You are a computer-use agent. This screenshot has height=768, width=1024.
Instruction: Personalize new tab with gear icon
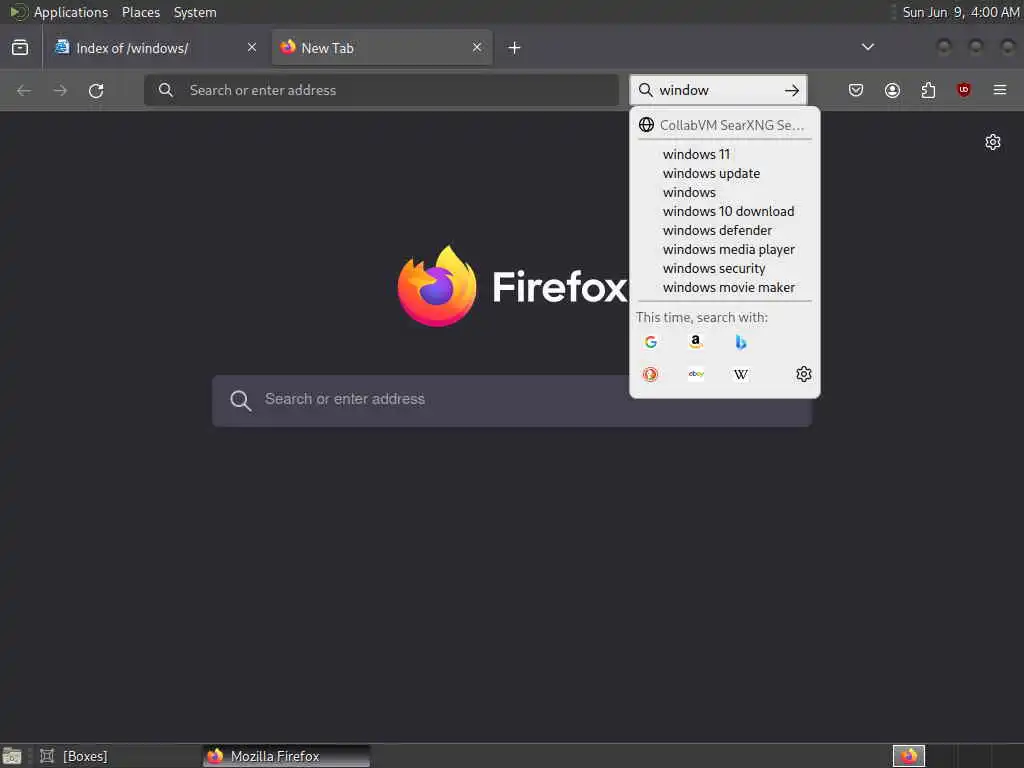(993, 142)
